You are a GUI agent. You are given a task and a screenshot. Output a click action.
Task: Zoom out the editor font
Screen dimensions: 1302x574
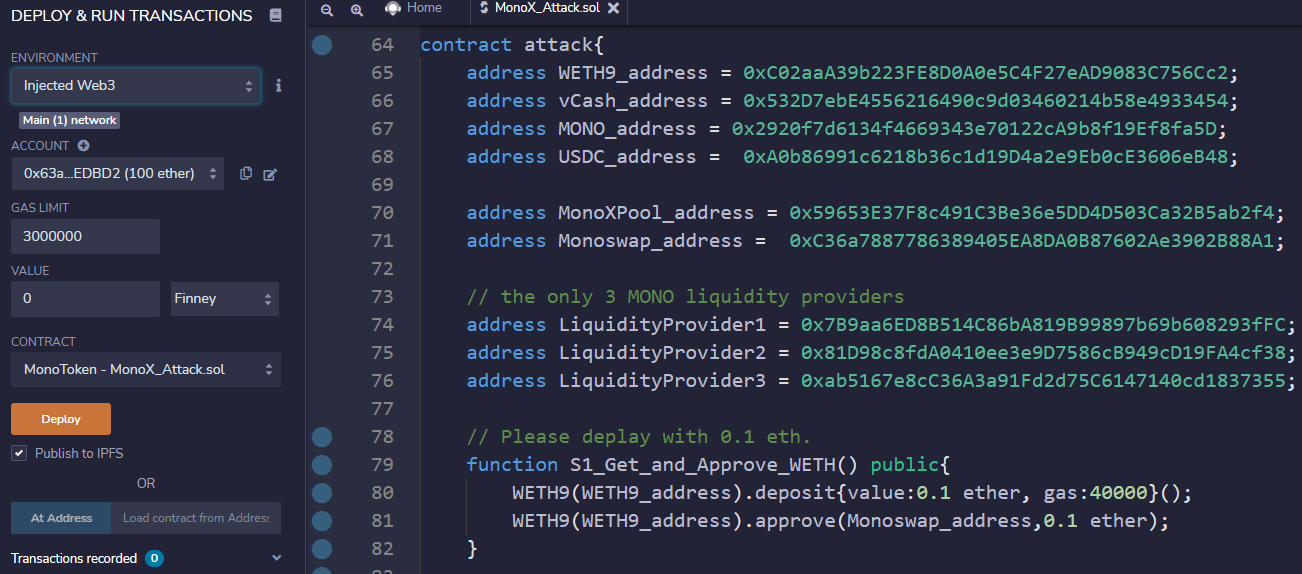327,9
